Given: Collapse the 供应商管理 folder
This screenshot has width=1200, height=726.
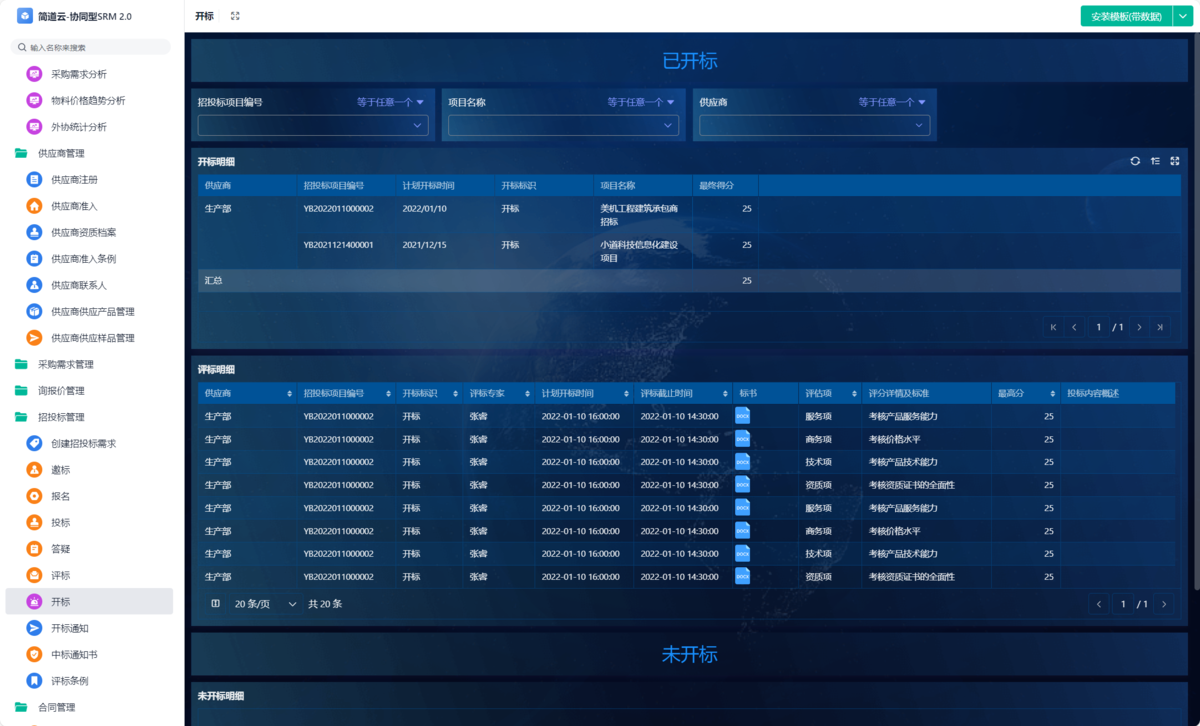Looking at the screenshot, I should (x=21, y=153).
